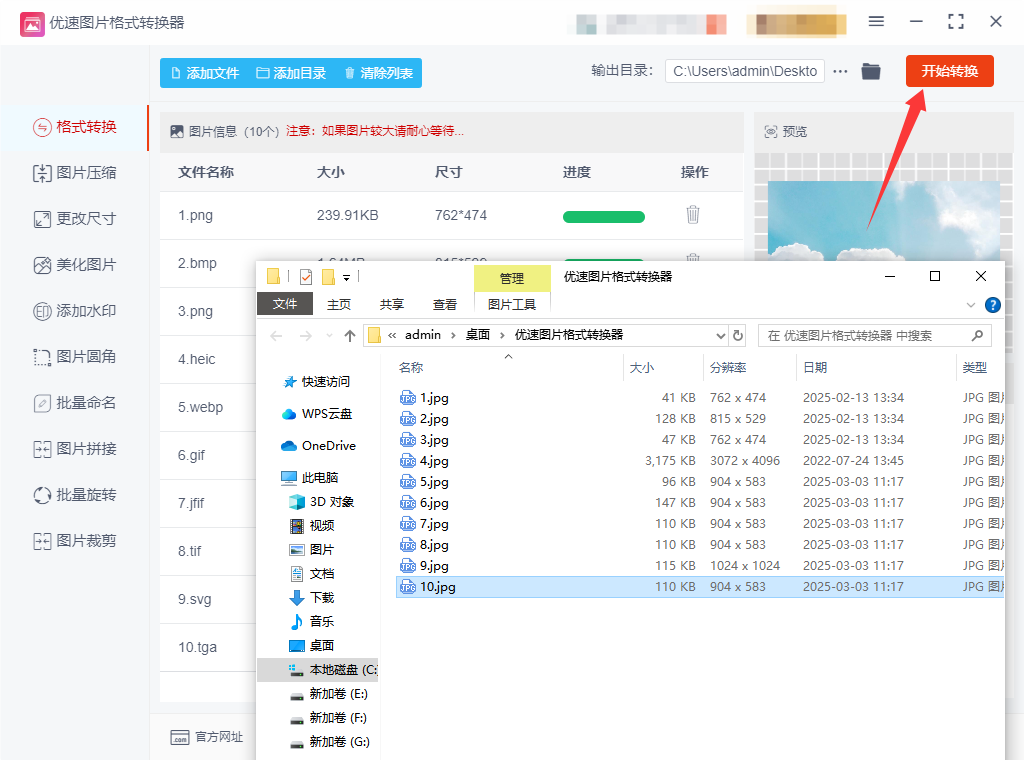The height and width of the screenshot is (760, 1024).
Task: Open the 图片拼接 sidebar tool
Action: coord(74,449)
